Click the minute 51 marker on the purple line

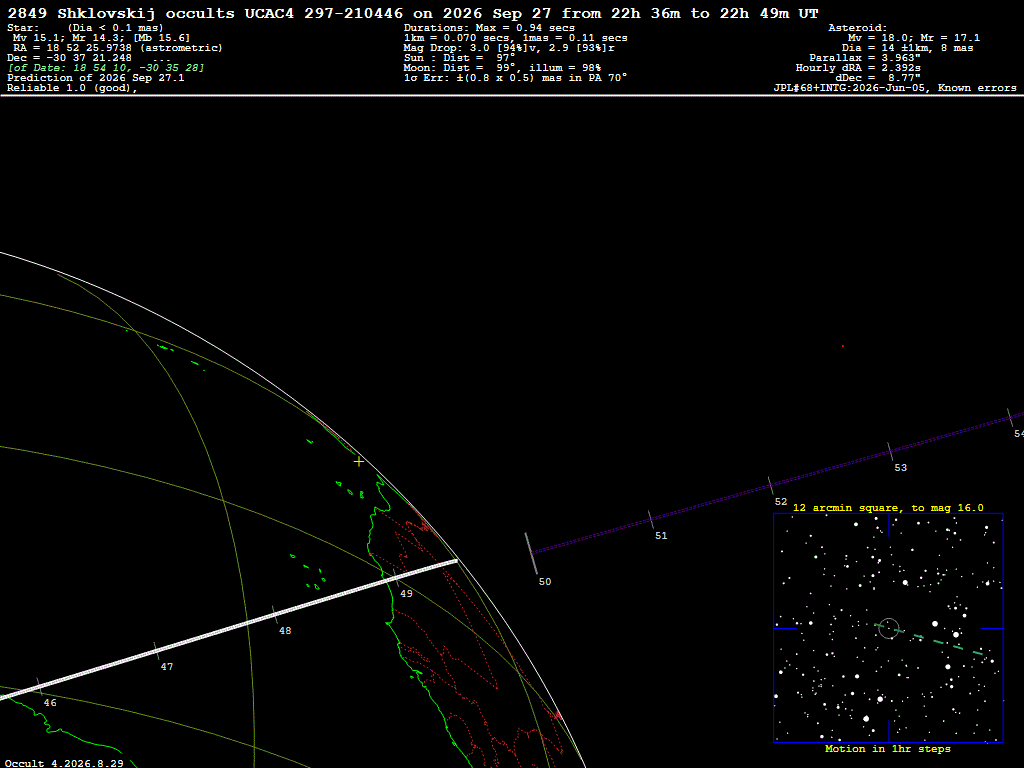coord(650,519)
